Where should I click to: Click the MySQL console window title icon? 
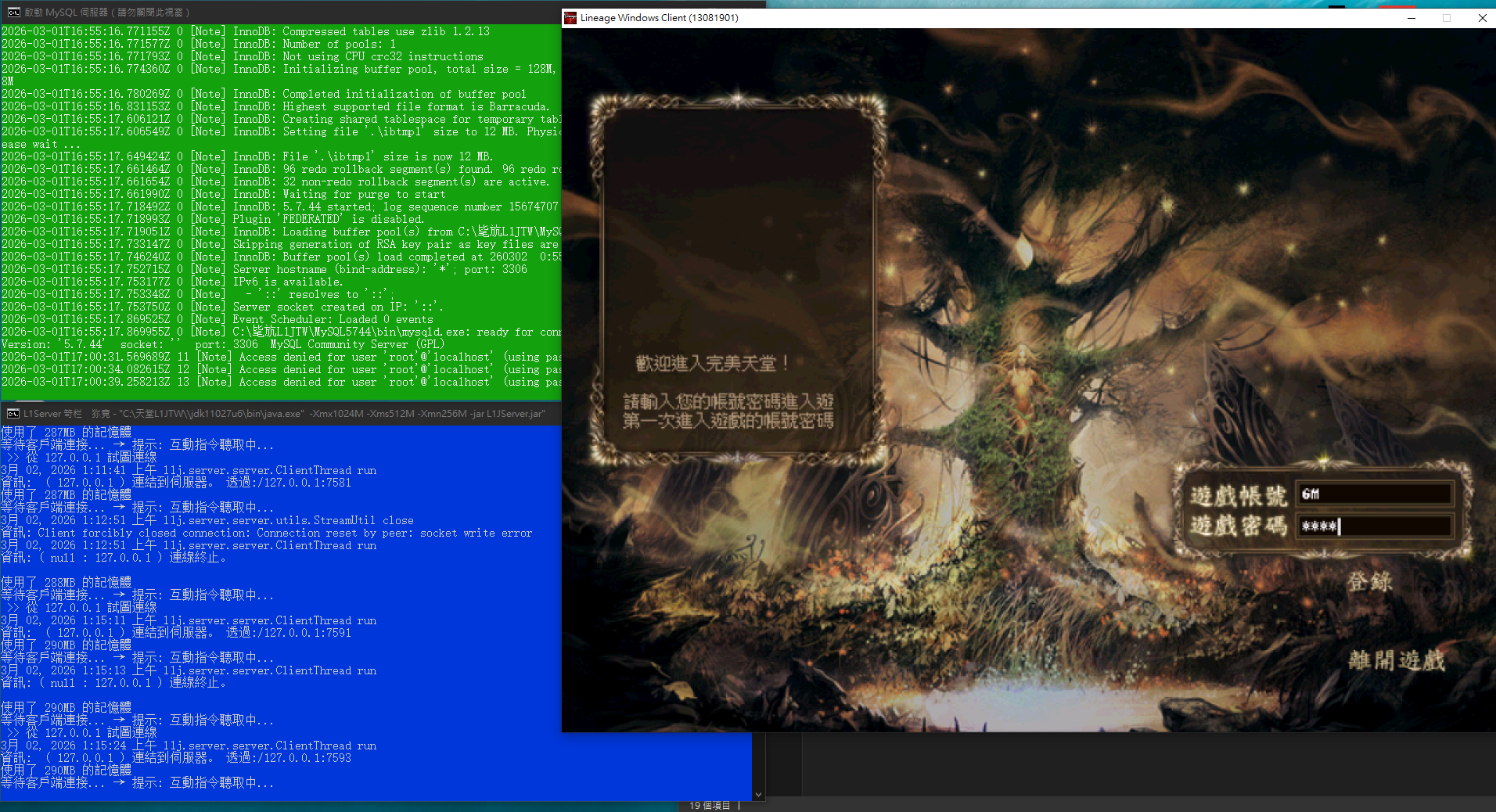tap(13, 13)
